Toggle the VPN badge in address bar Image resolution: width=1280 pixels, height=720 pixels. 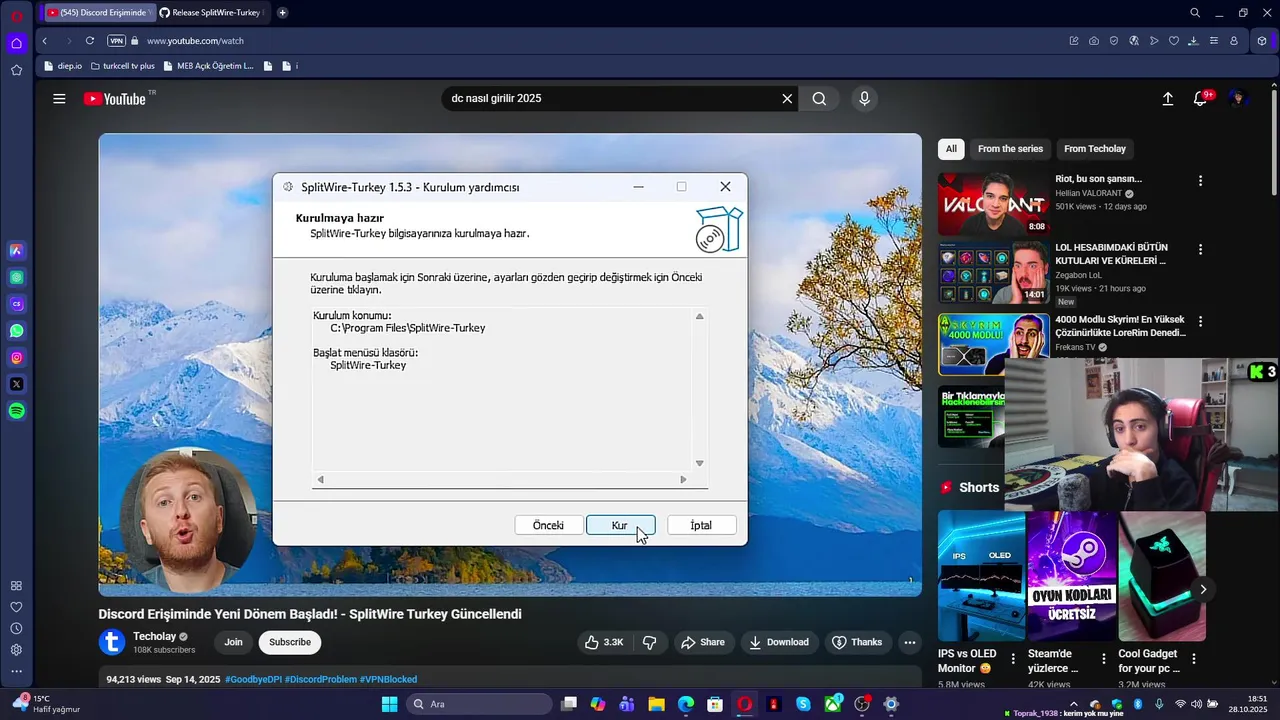(x=116, y=41)
